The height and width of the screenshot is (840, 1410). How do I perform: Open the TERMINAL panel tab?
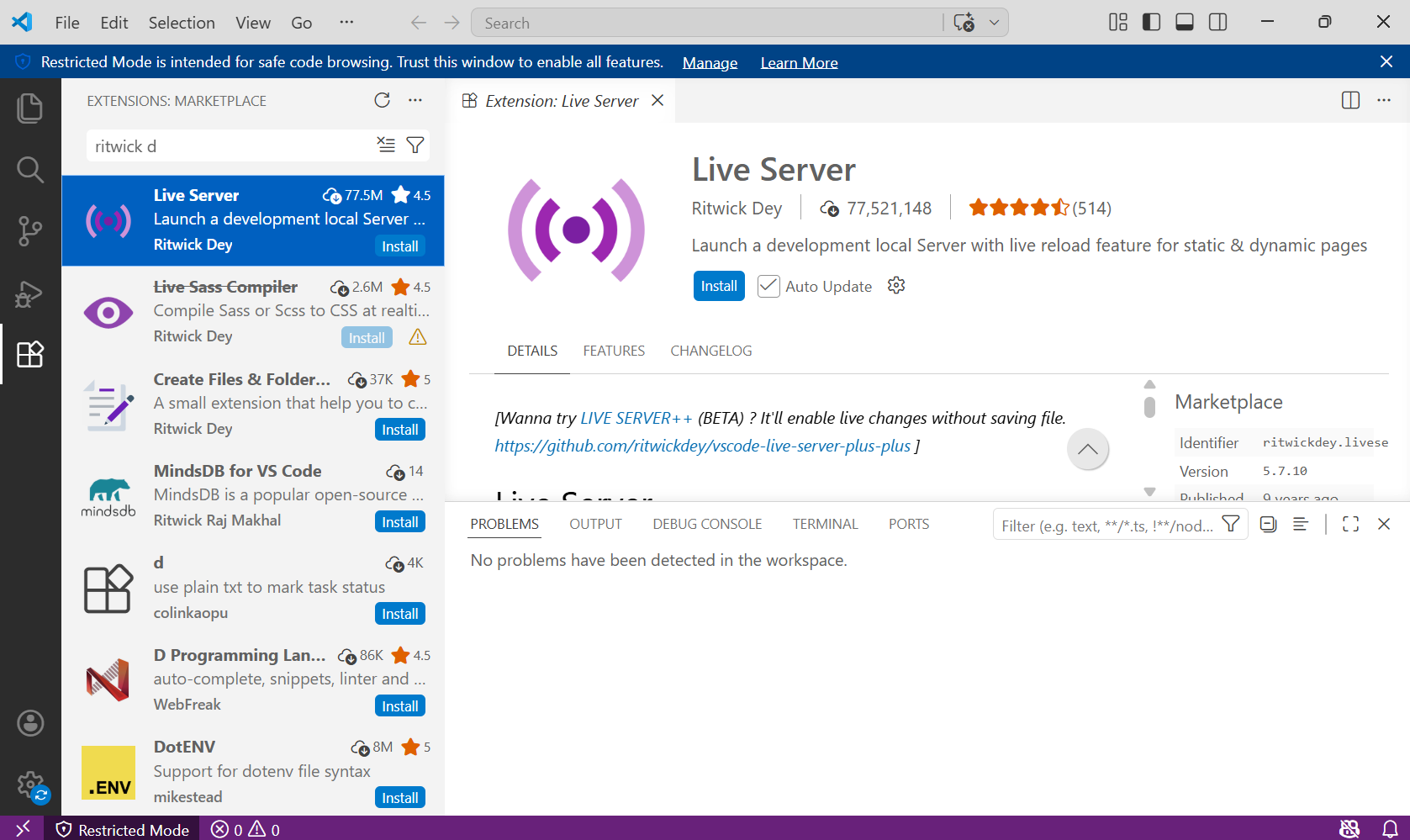click(825, 524)
